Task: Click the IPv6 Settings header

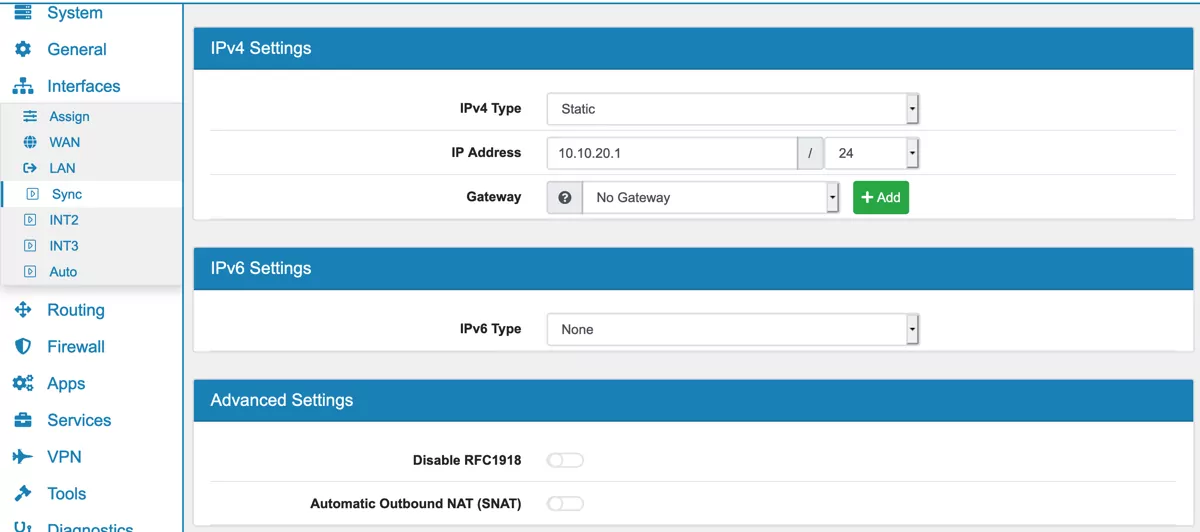Action: point(693,268)
